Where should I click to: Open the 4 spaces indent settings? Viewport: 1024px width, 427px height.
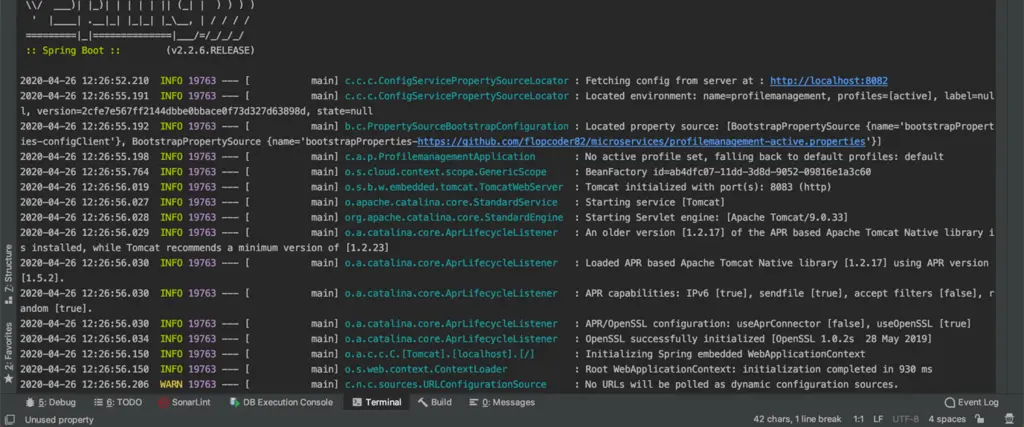click(x=947, y=419)
